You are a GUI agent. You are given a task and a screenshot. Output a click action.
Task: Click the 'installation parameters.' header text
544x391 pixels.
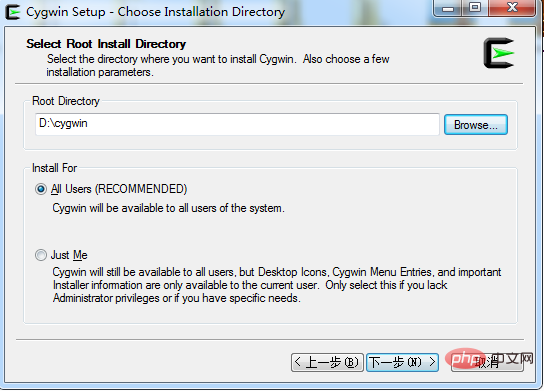pyautogui.click(x=100, y=72)
